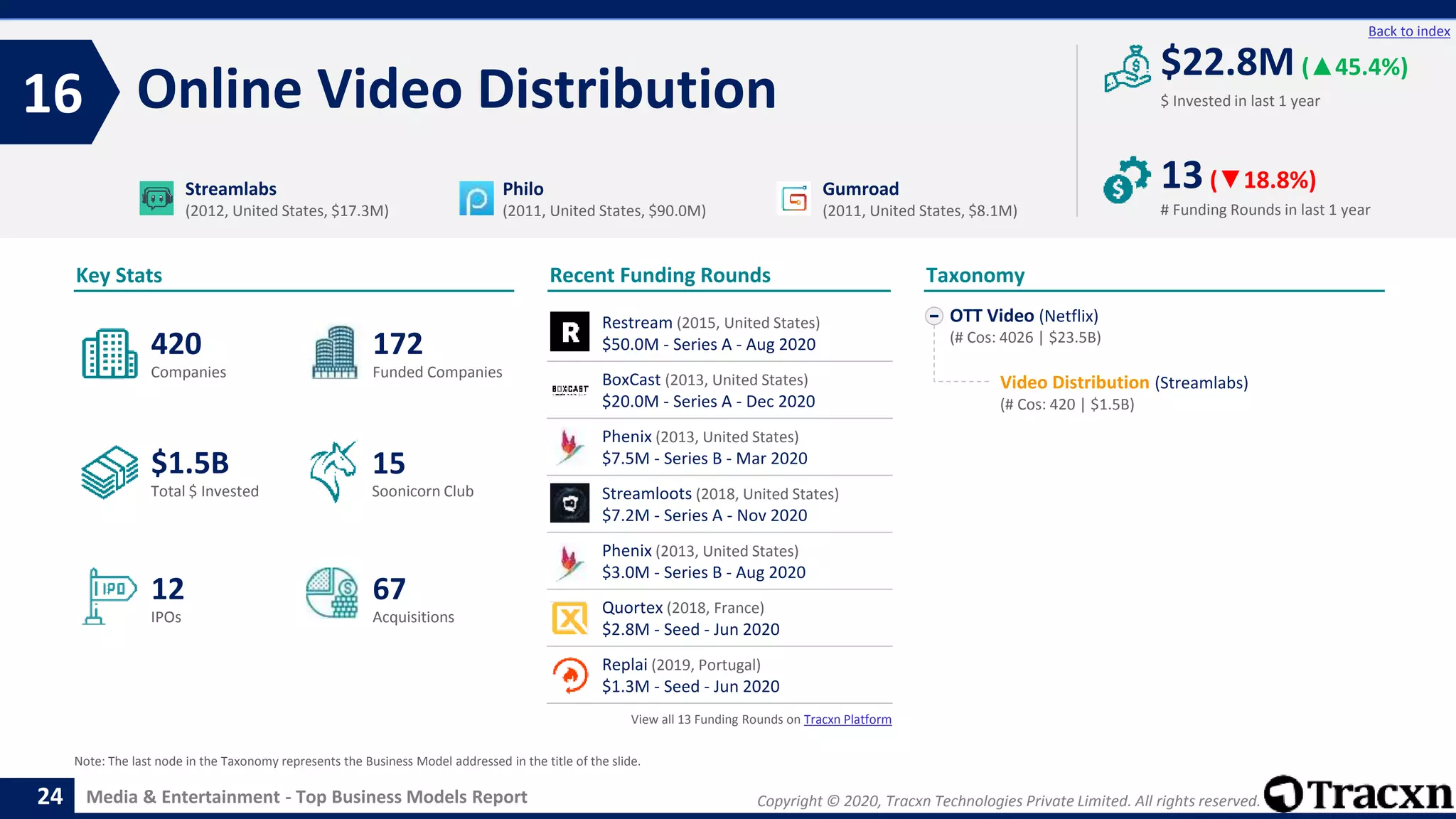Image resolution: width=1456 pixels, height=819 pixels.
Task: Open the Quortex company name
Action: click(632, 608)
